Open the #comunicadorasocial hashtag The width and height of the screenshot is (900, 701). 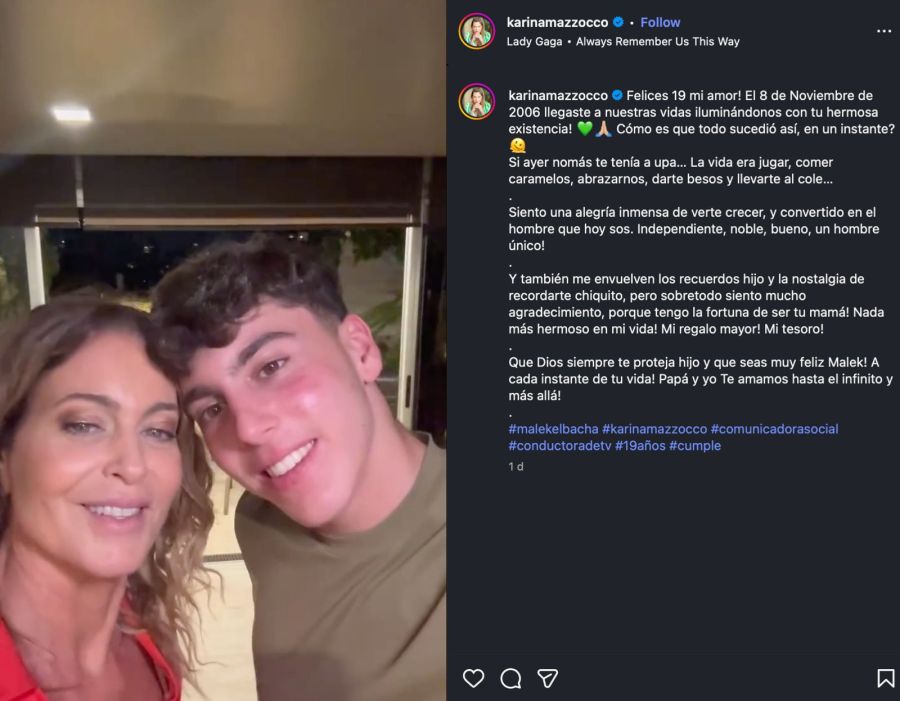click(x=779, y=429)
